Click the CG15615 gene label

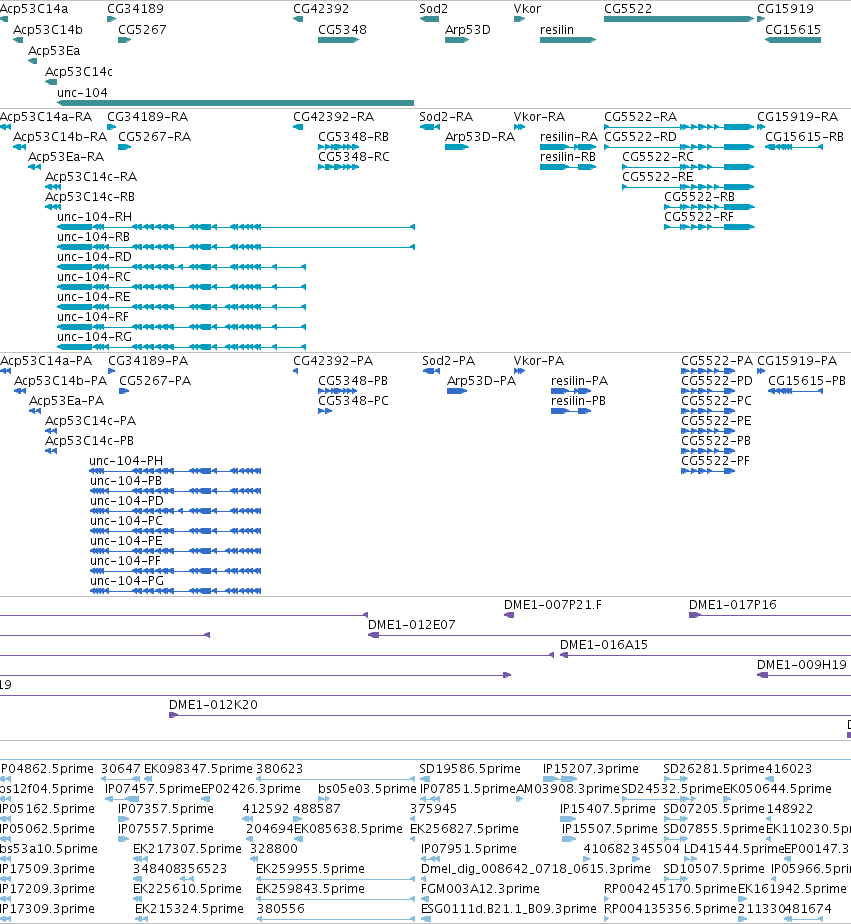[793, 30]
